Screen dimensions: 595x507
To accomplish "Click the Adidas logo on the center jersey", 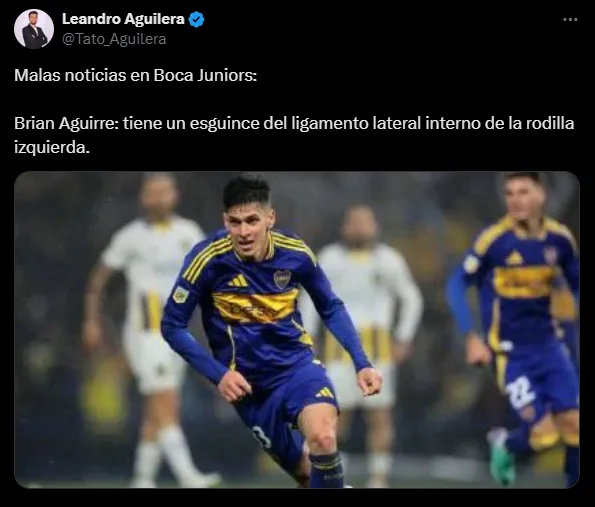I will 239,281.
